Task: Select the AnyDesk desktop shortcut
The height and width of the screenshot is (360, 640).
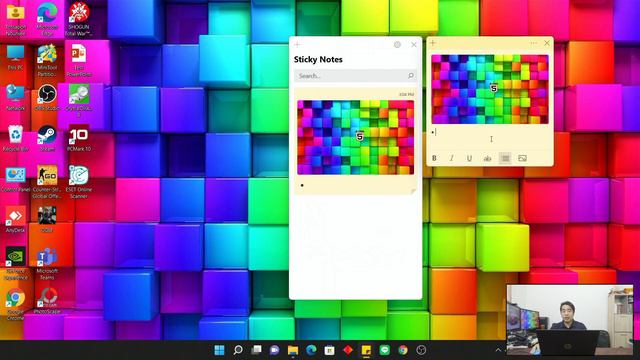Action: click(x=16, y=220)
